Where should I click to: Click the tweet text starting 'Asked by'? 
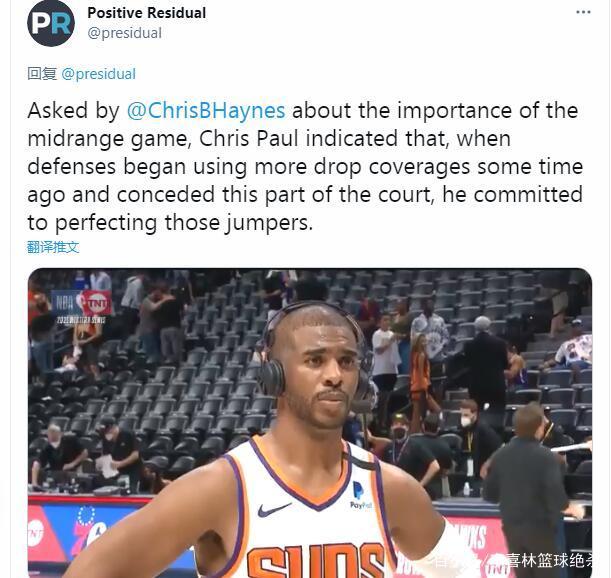305,166
